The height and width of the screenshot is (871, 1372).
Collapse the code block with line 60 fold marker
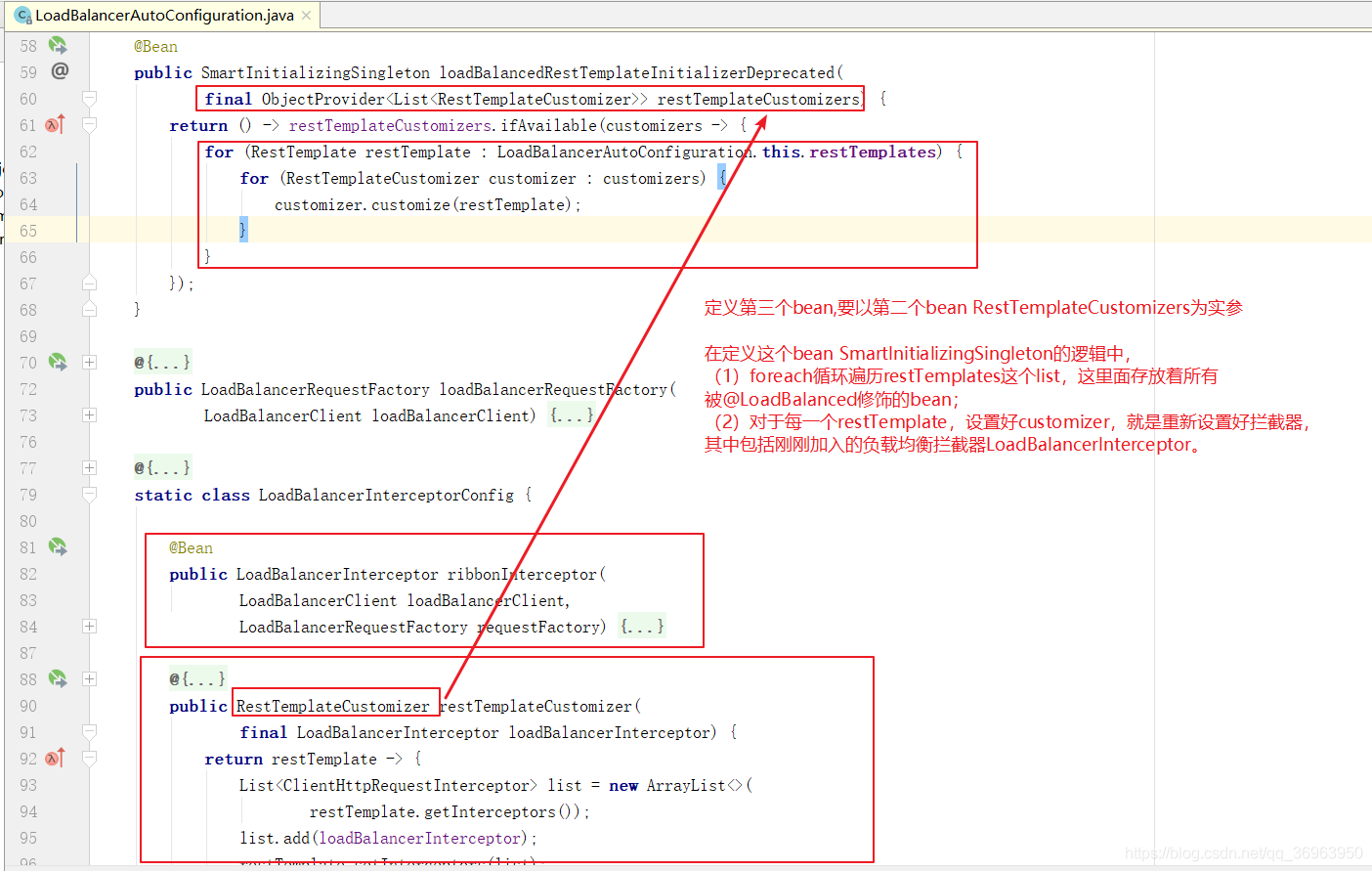pos(89,98)
